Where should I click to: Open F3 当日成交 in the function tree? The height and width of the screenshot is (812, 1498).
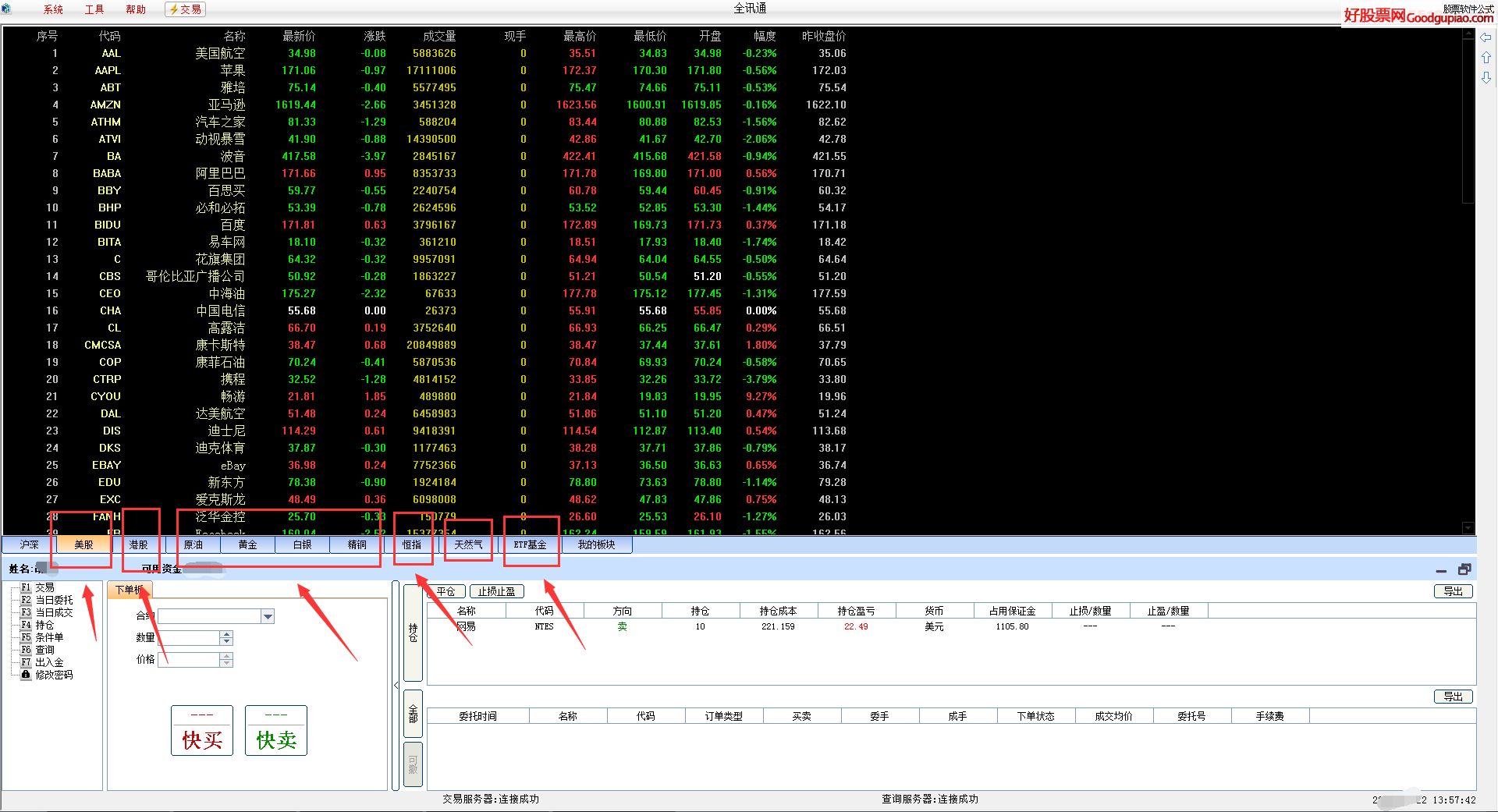click(x=47, y=612)
